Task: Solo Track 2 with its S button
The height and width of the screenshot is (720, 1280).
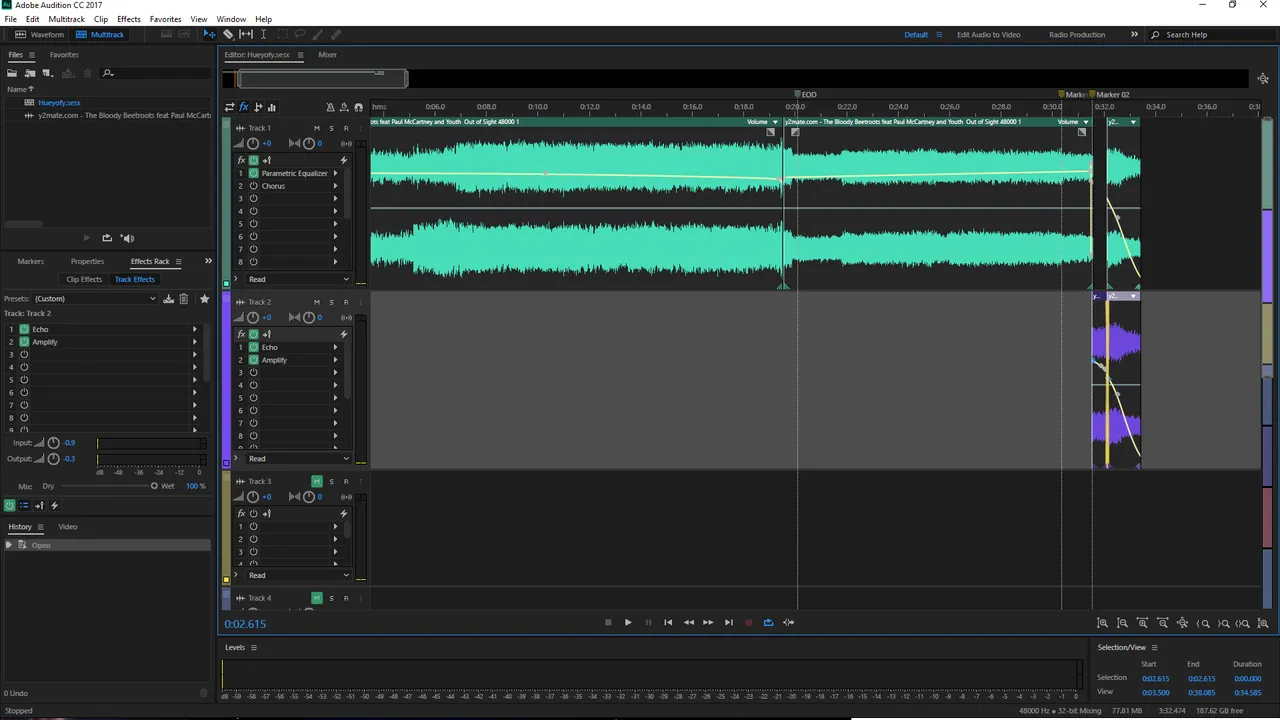Action: pos(331,302)
